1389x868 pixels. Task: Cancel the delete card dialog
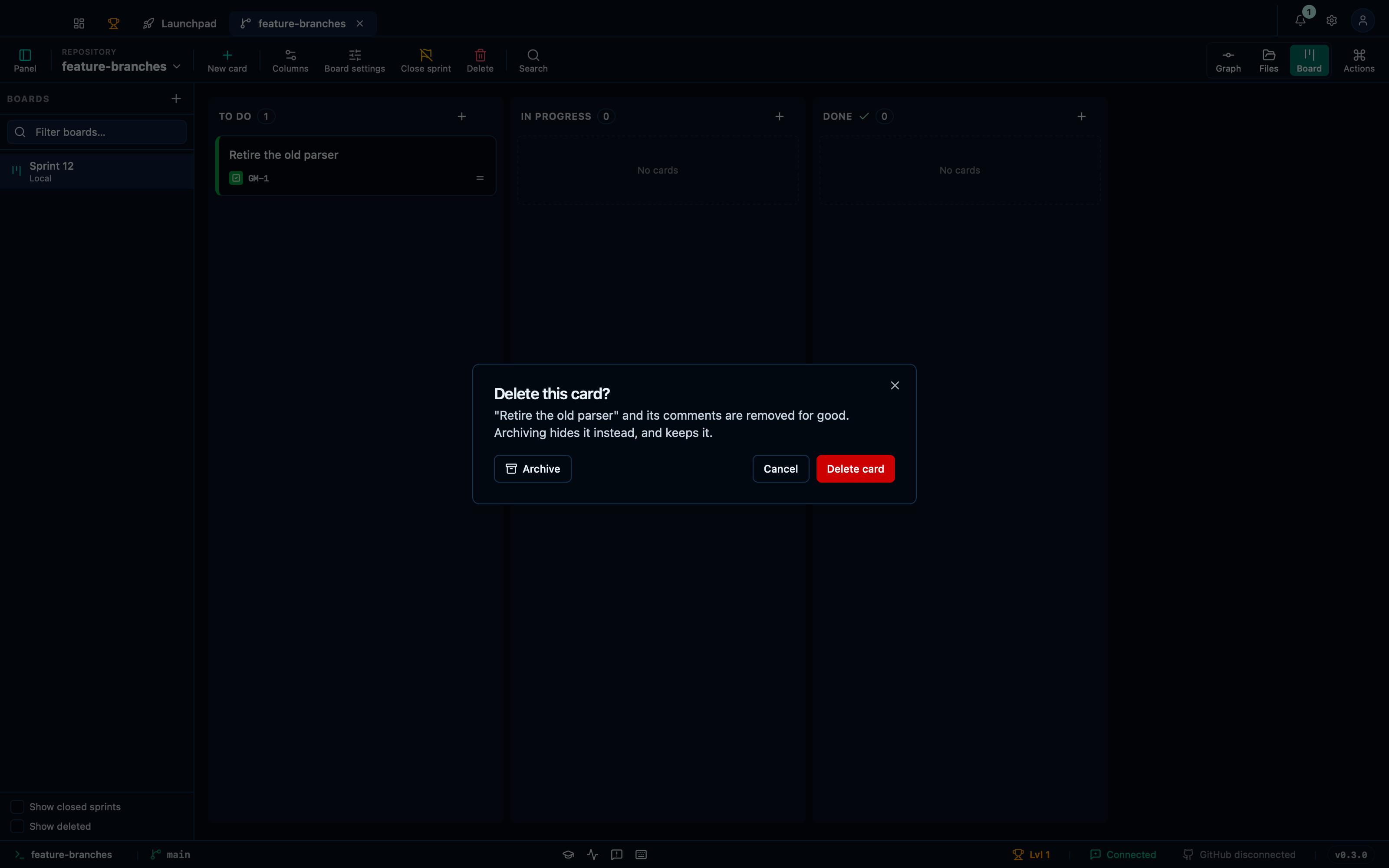click(x=780, y=468)
